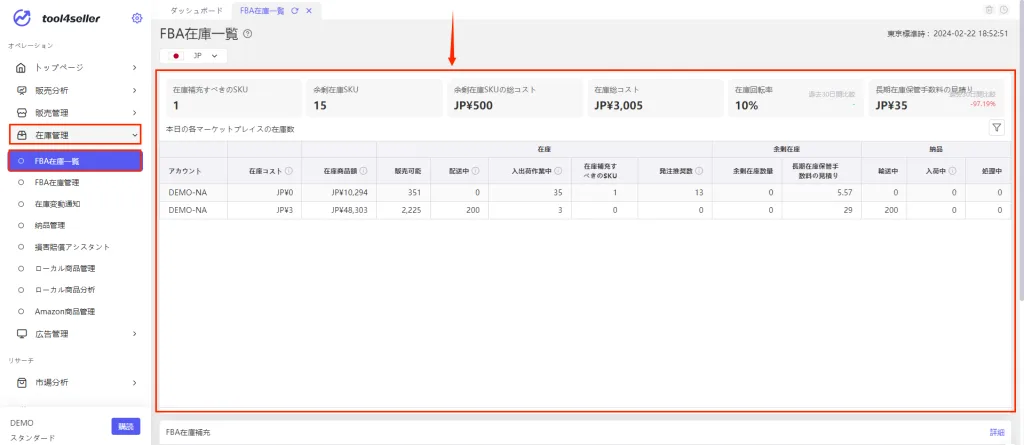
Task: Select FBA在庫管理 in the sidebar
Action: [57, 182]
